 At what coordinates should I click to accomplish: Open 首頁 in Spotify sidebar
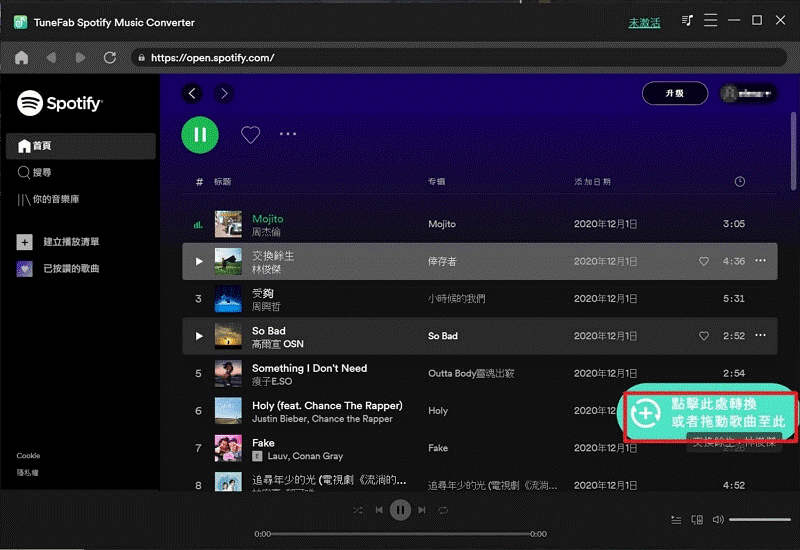81,146
